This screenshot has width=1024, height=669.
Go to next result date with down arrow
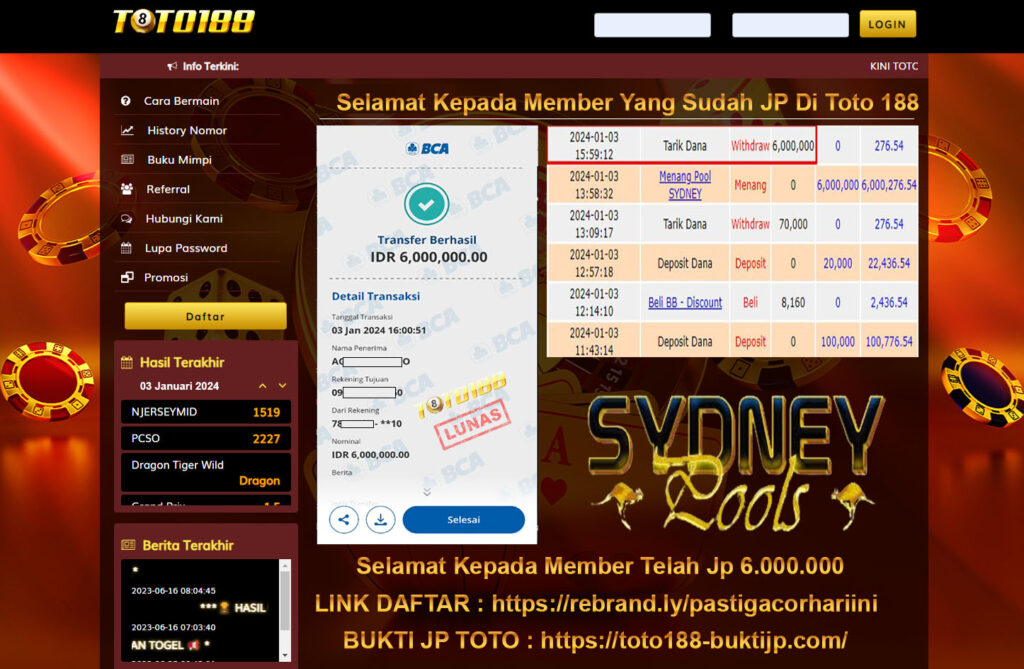282,386
